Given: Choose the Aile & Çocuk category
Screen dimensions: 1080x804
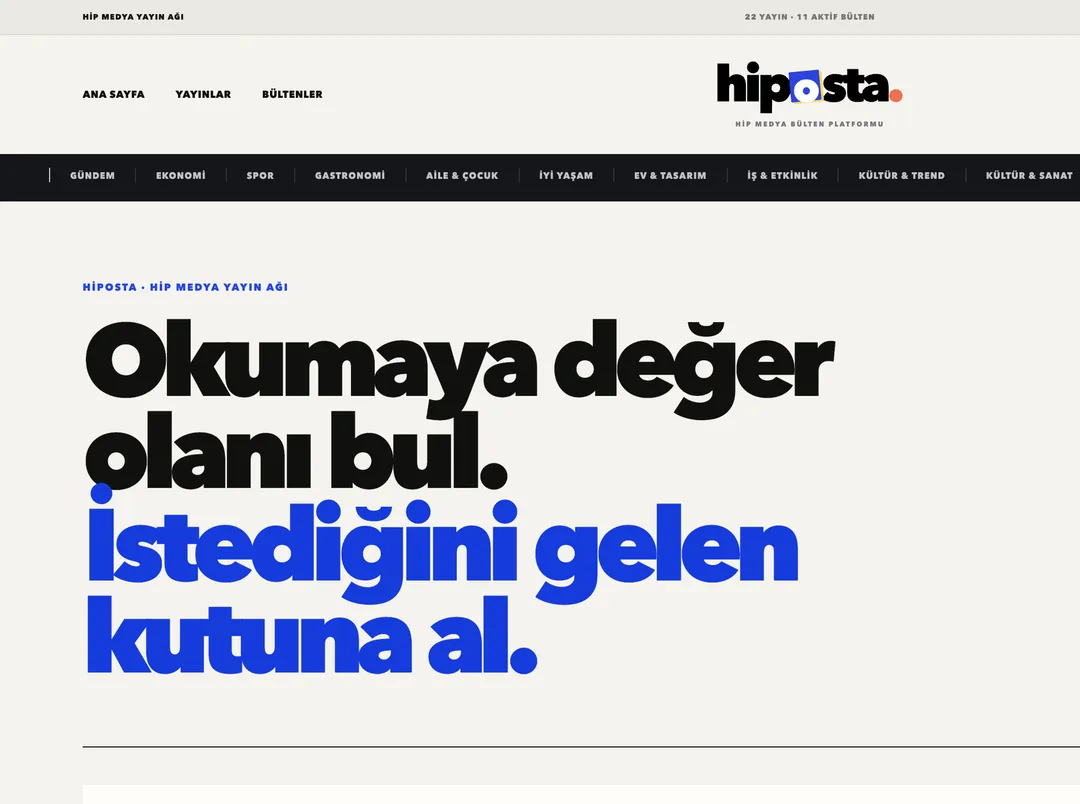Looking at the screenshot, I should (x=462, y=176).
